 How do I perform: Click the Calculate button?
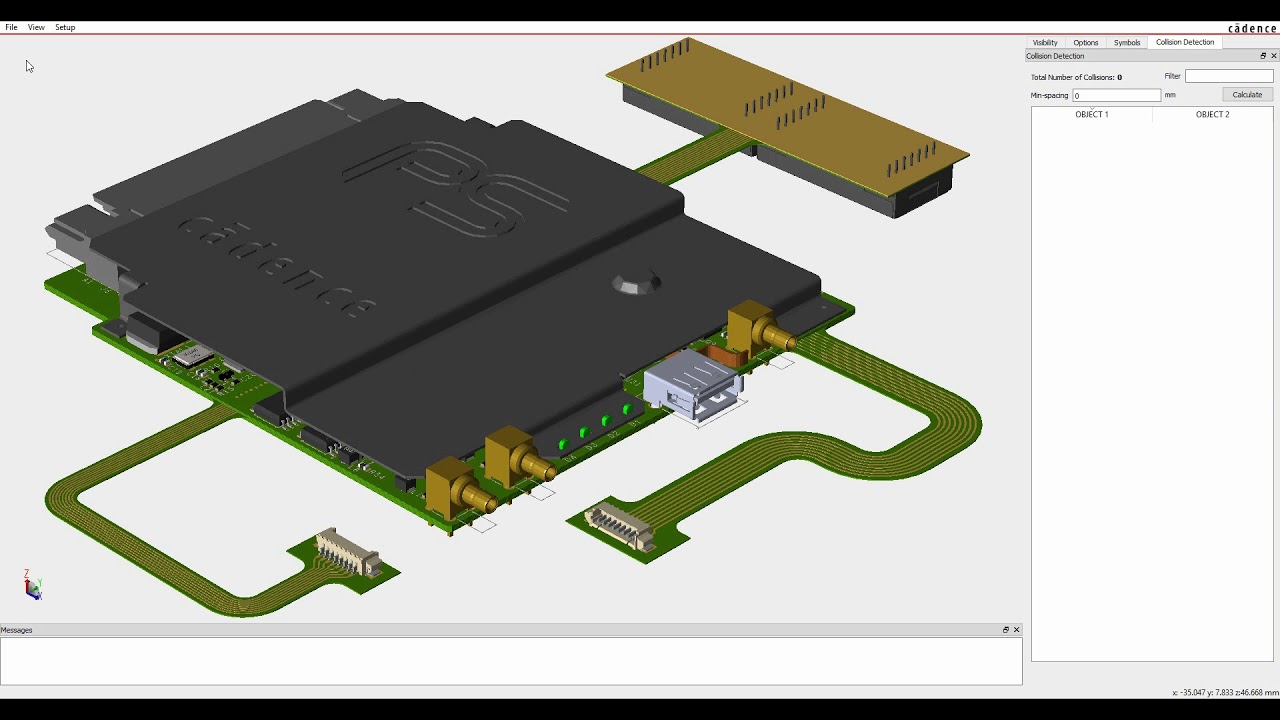(1247, 95)
